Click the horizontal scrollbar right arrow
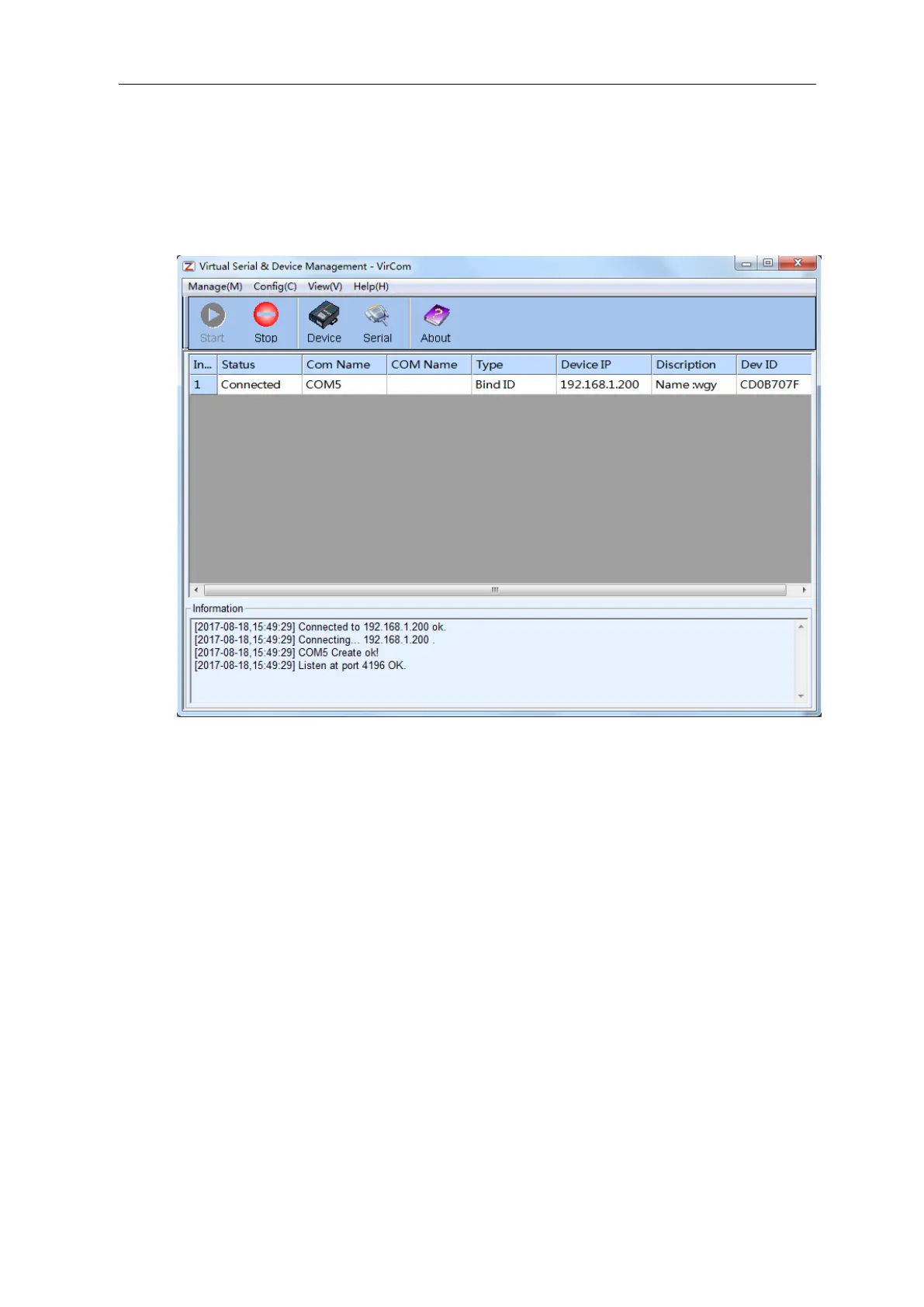This screenshot has width=924, height=1307. 804,590
